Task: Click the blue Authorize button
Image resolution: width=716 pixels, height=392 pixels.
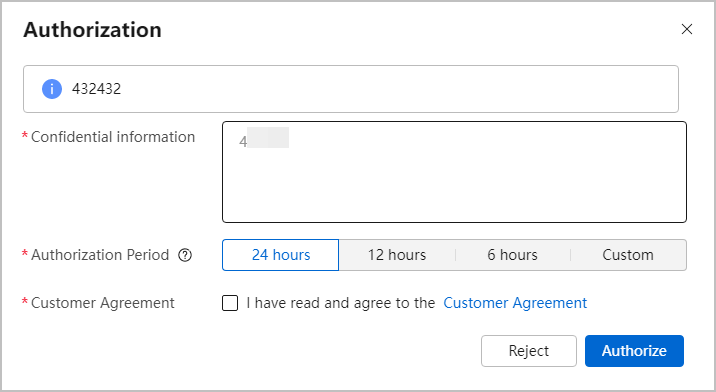Action: [634, 351]
